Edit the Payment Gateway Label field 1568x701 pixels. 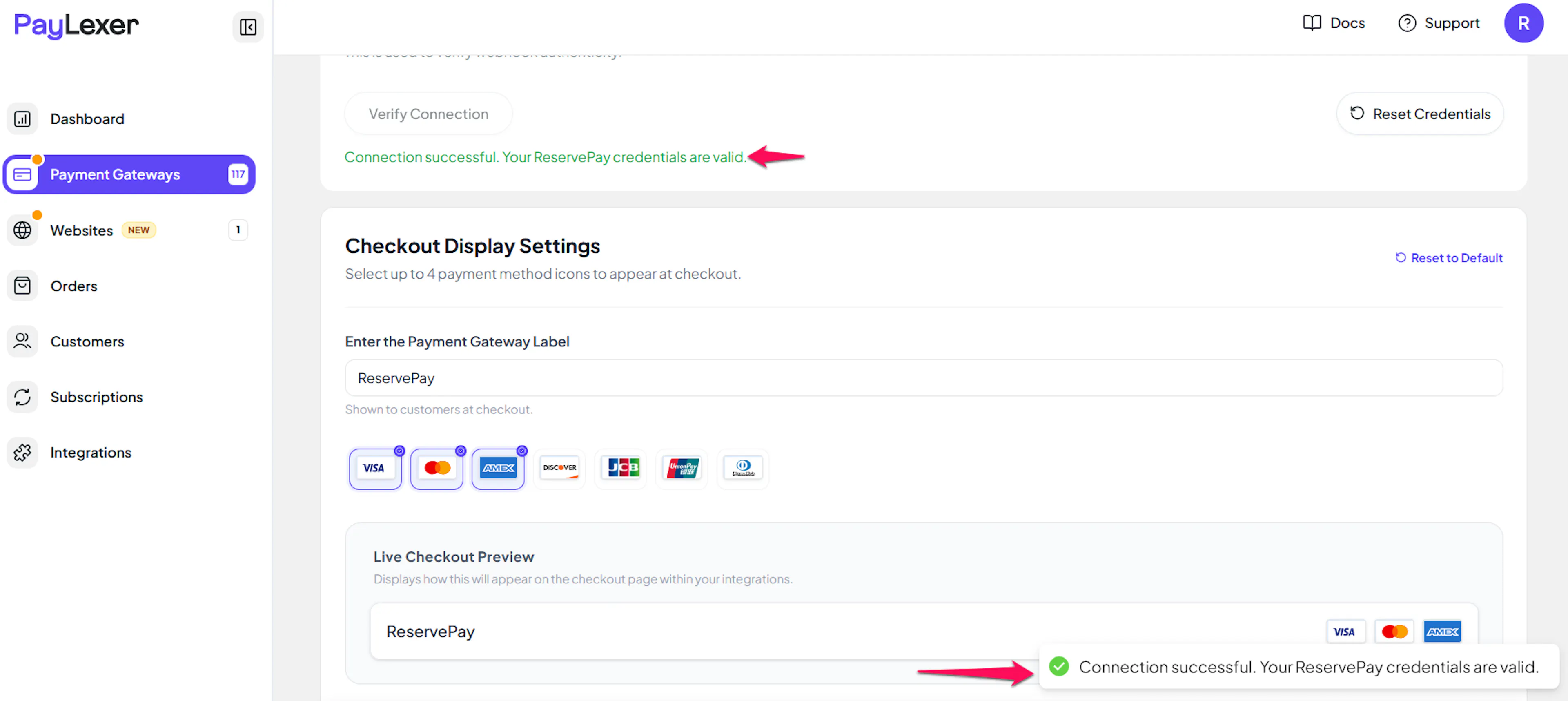coord(924,377)
